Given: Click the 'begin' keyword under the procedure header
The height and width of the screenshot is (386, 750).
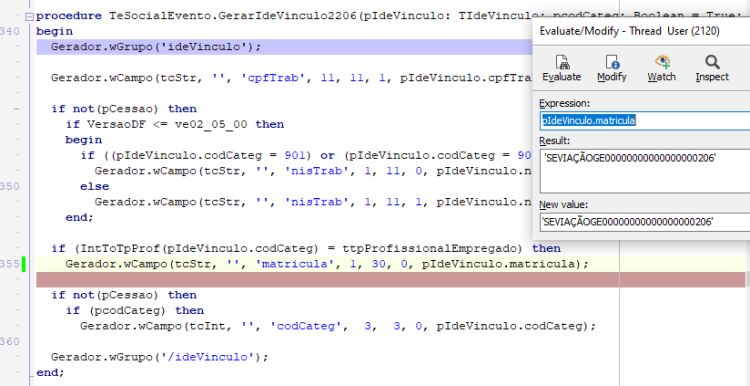Looking at the screenshot, I should point(55,32).
